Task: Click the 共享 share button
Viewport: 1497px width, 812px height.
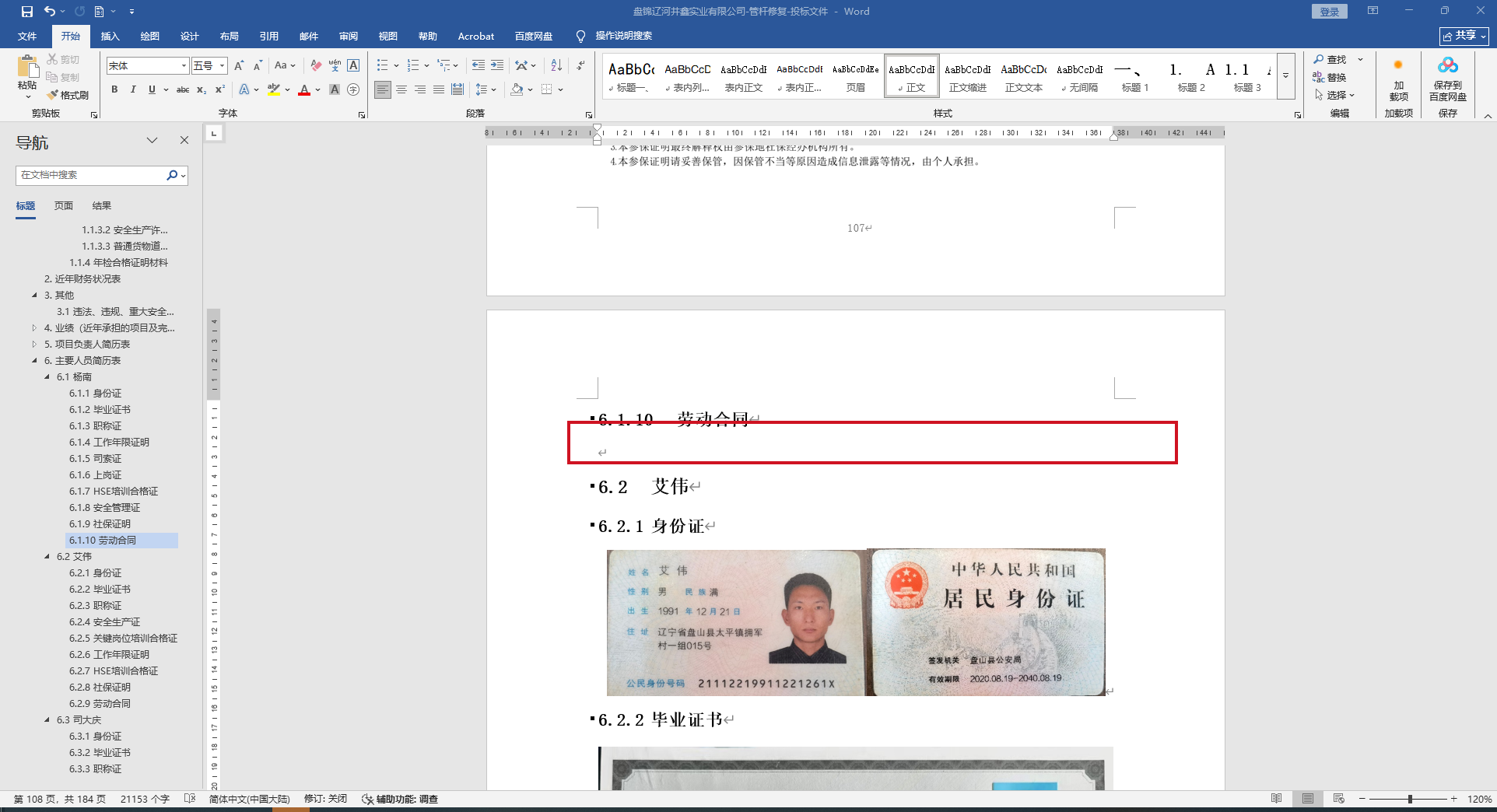Action: coord(1464,36)
